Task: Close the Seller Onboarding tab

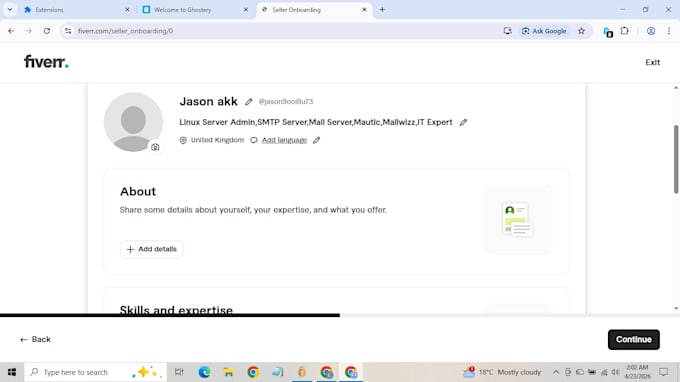Action: pos(364,10)
